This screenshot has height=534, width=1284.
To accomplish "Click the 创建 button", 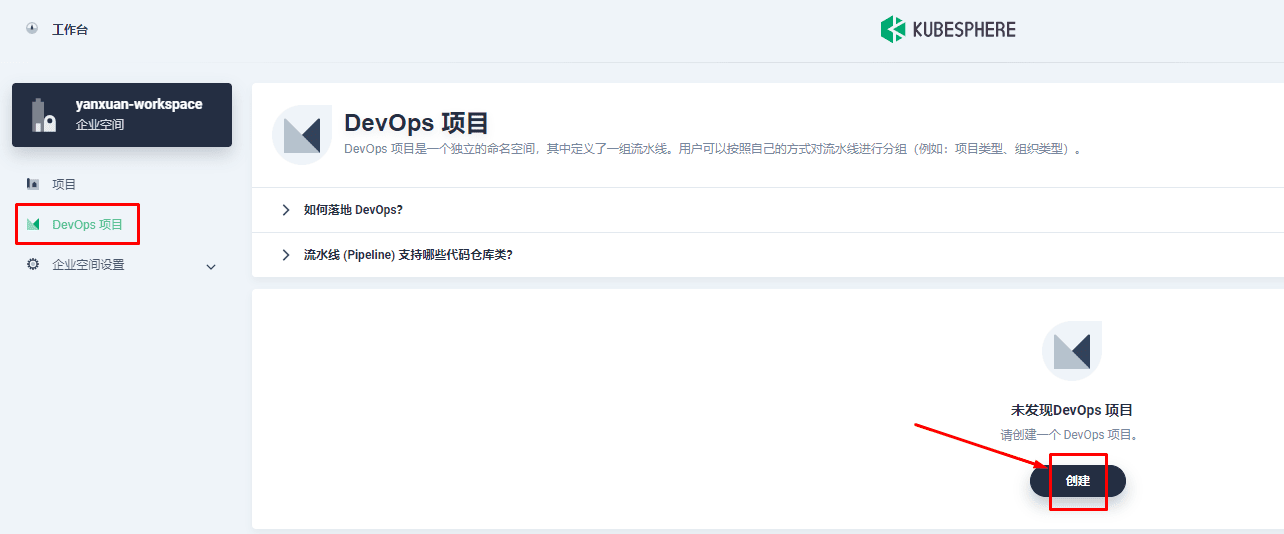I will pos(1078,481).
